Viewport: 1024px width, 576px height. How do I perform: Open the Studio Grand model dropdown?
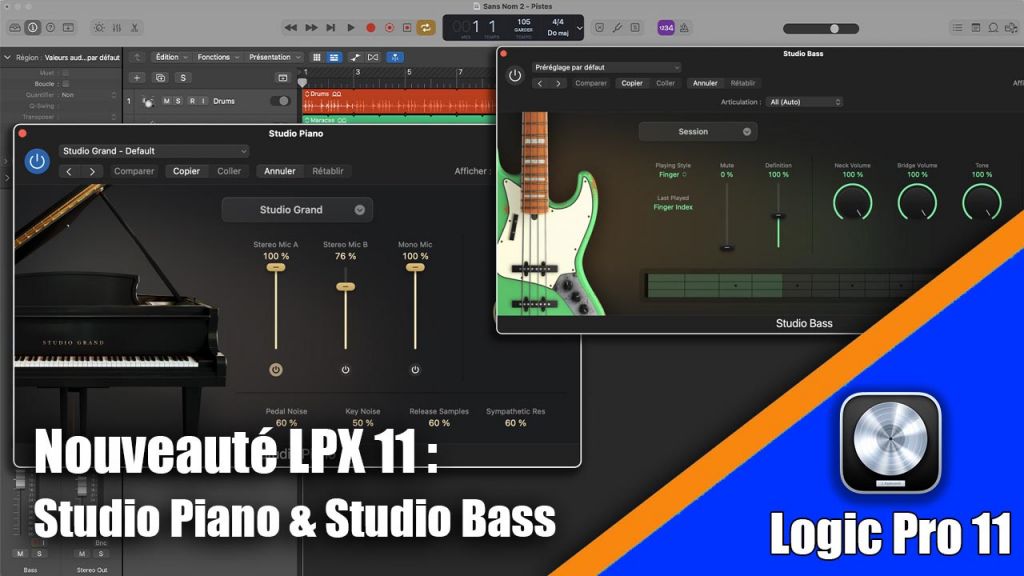[298, 210]
